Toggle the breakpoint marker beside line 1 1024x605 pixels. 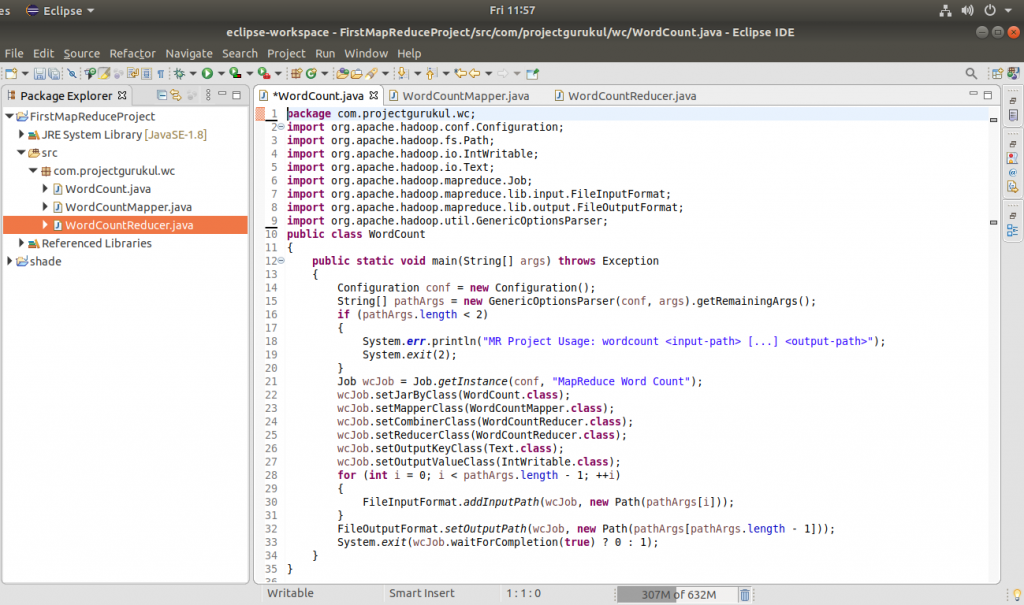[x=259, y=113]
